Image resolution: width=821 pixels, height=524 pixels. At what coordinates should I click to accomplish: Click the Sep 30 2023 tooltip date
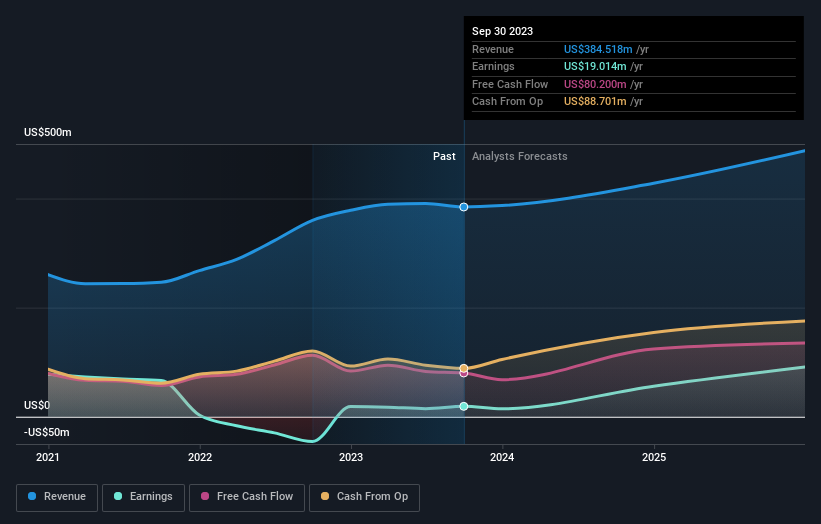(502, 31)
